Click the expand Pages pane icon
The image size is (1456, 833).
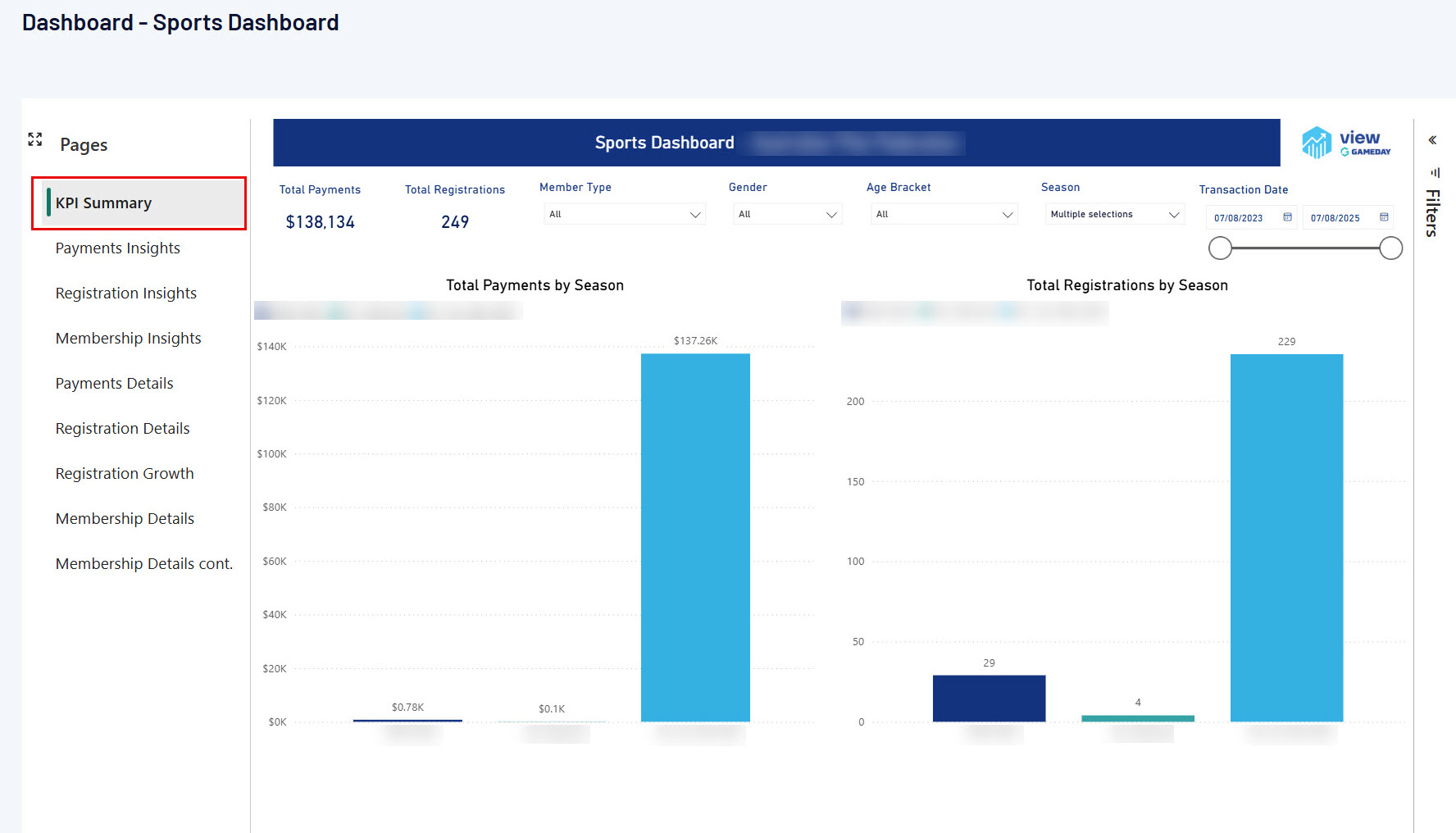pyautogui.click(x=35, y=139)
